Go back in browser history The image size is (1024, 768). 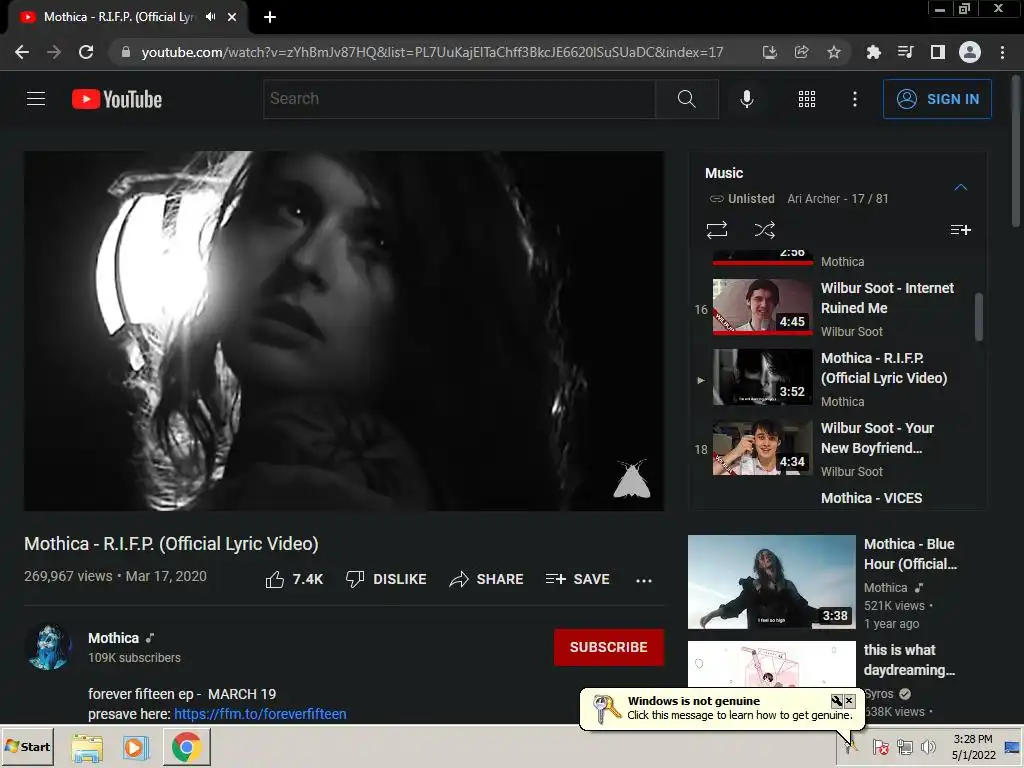point(22,52)
